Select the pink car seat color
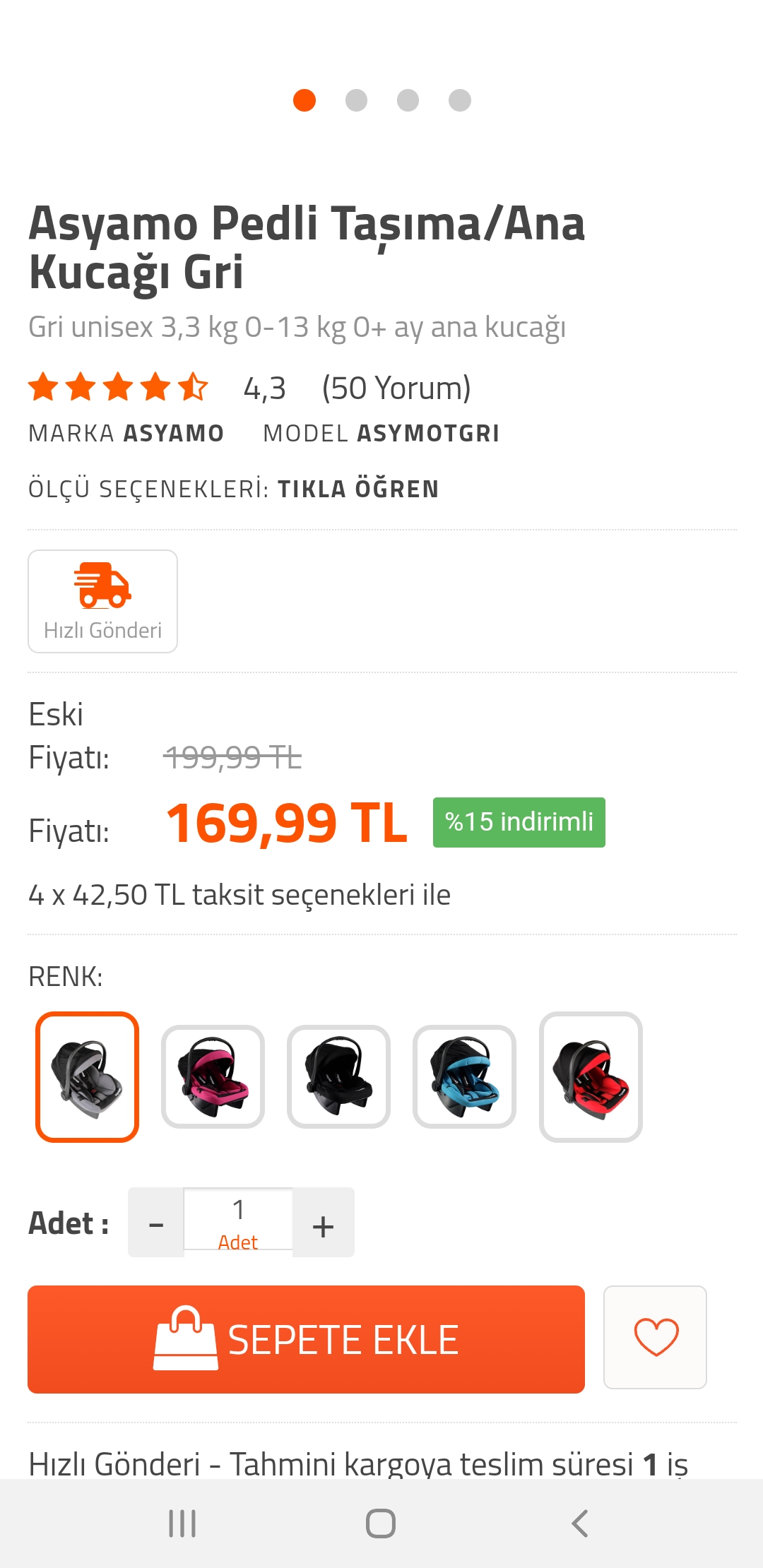 coord(213,1077)
